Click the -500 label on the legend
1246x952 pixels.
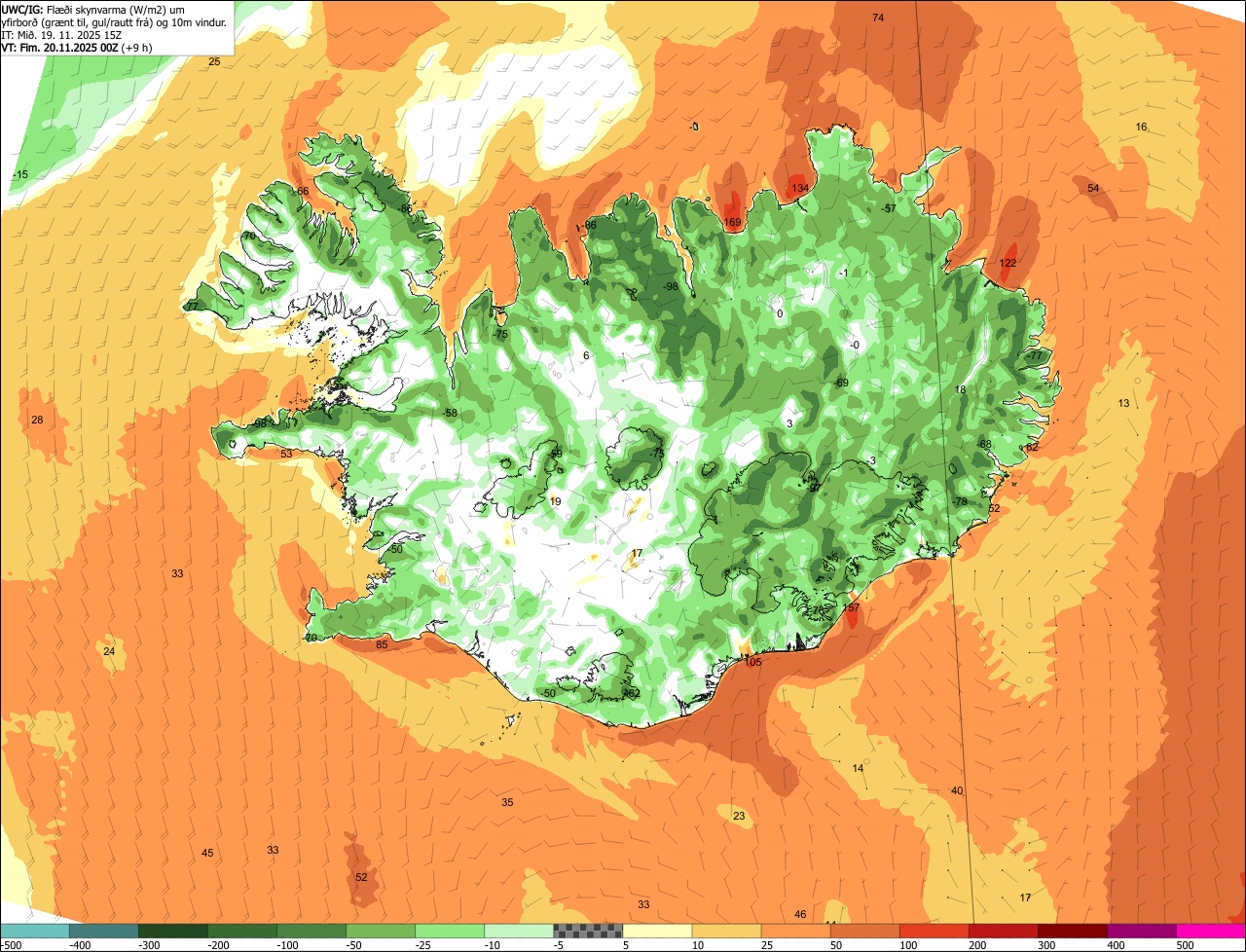tap(11, 945)
